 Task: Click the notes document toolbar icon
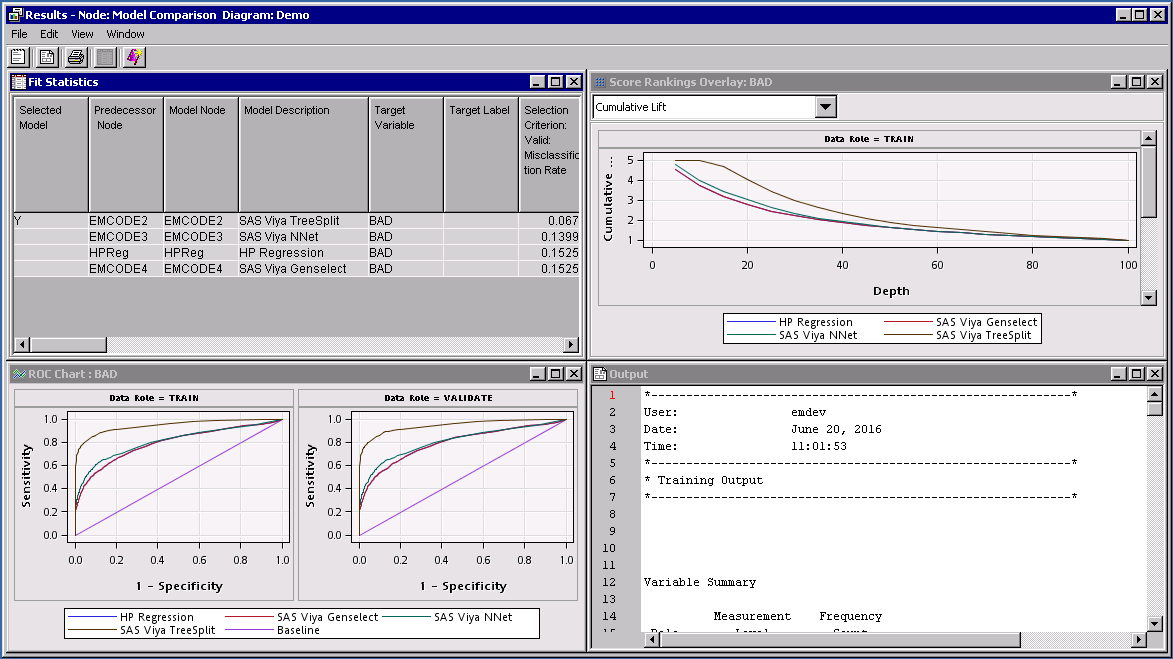18,57
